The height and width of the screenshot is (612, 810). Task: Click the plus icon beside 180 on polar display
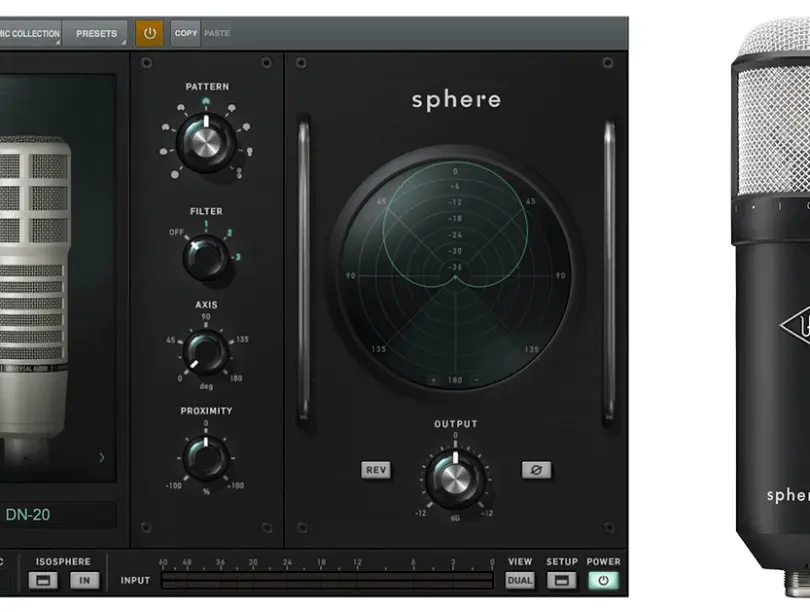click(433, 380)
